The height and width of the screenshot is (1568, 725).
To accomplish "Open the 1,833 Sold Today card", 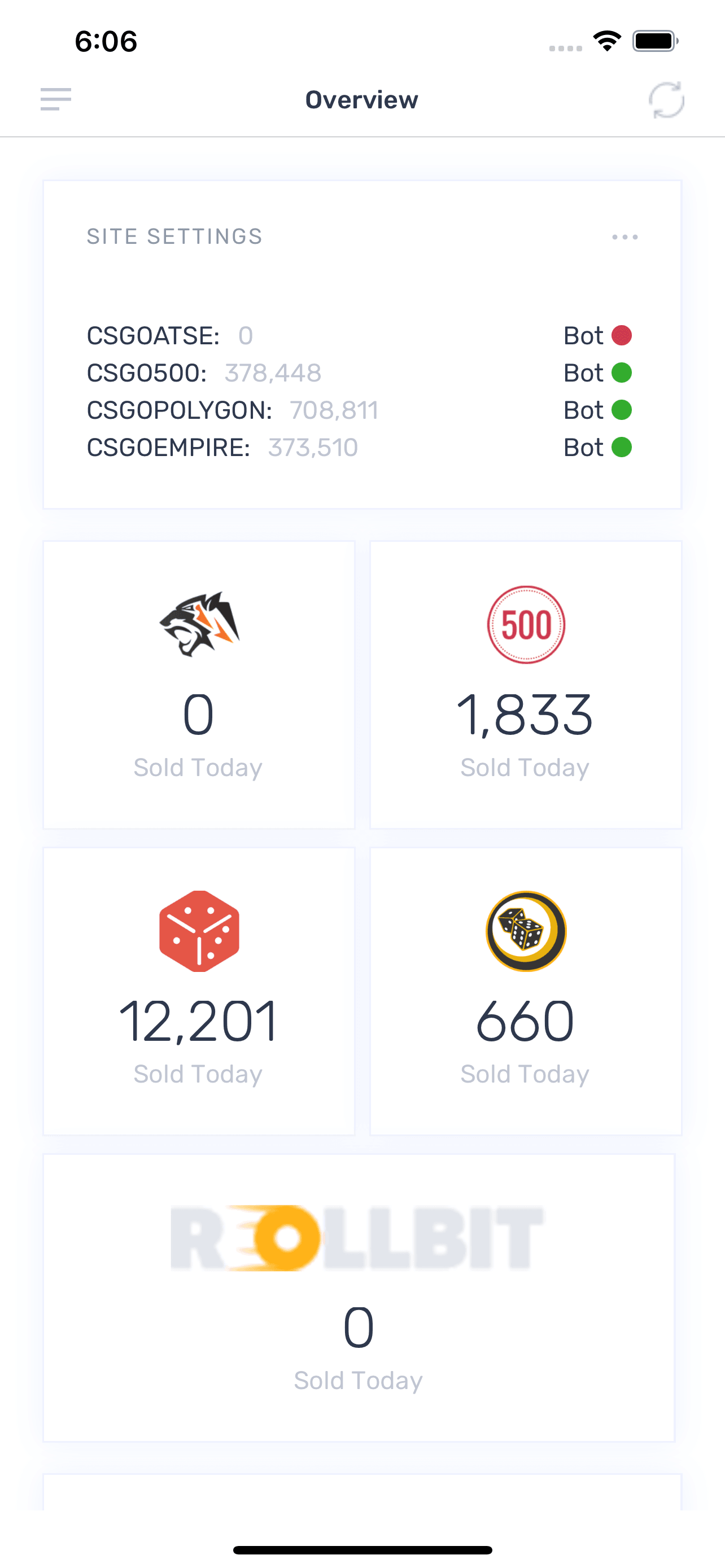I will click(x=526, y=685).
